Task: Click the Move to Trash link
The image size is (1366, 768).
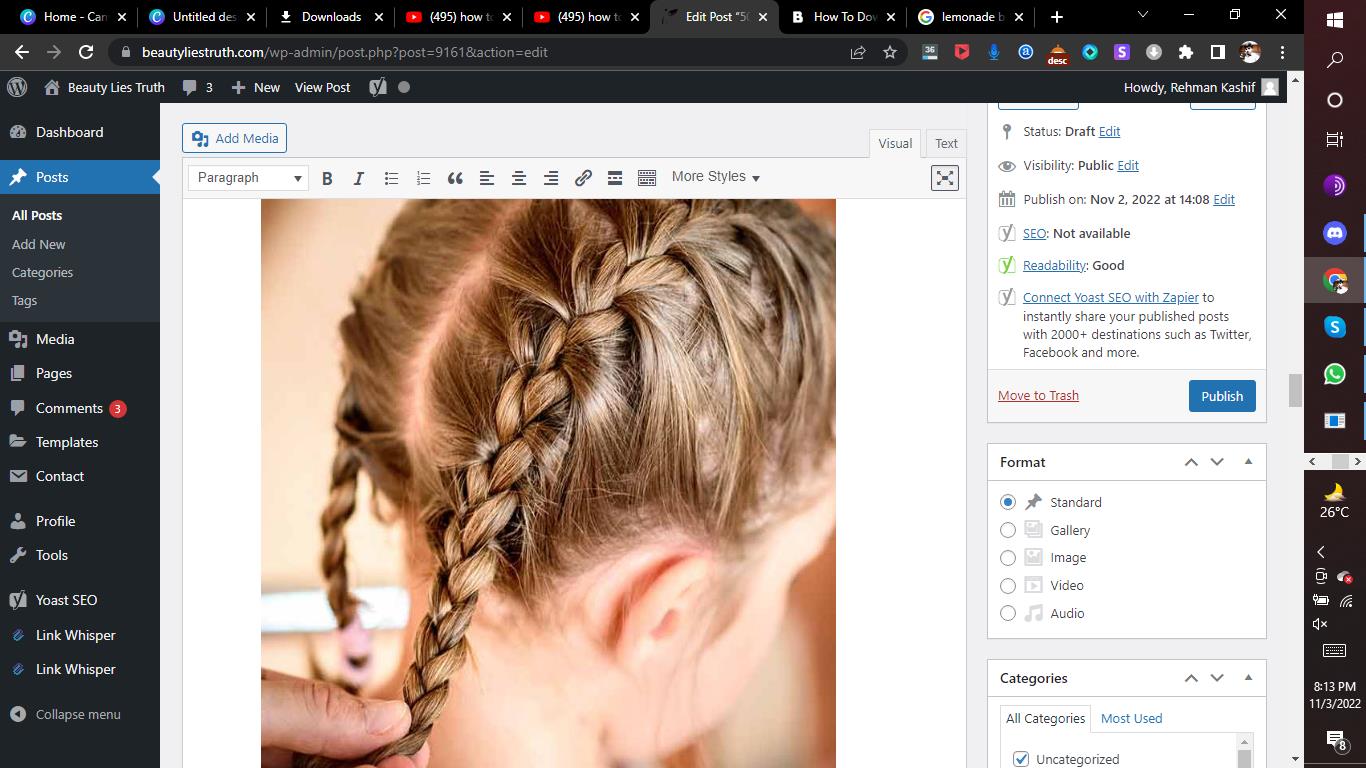Action: 1038,395
